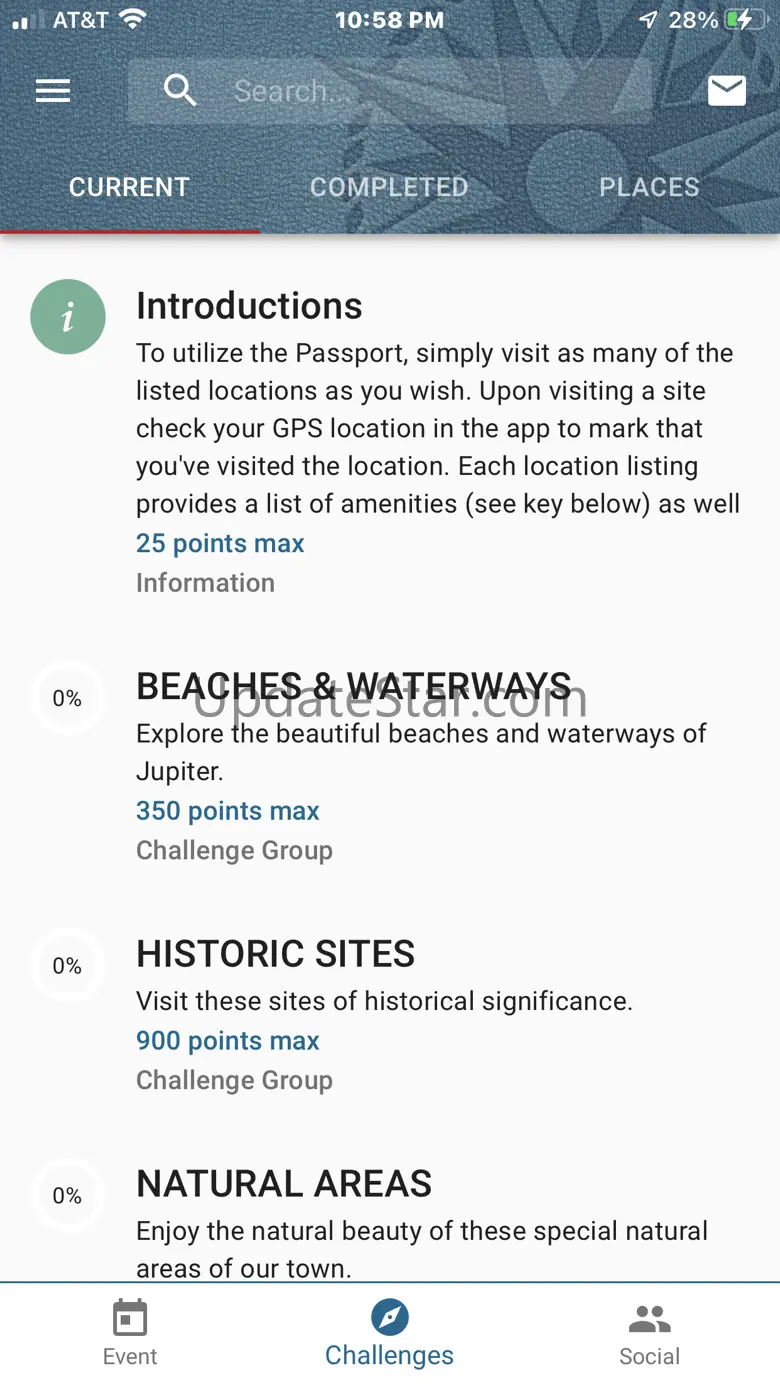
Task: Switch to the Completed tab
Action: pos(389,187)
